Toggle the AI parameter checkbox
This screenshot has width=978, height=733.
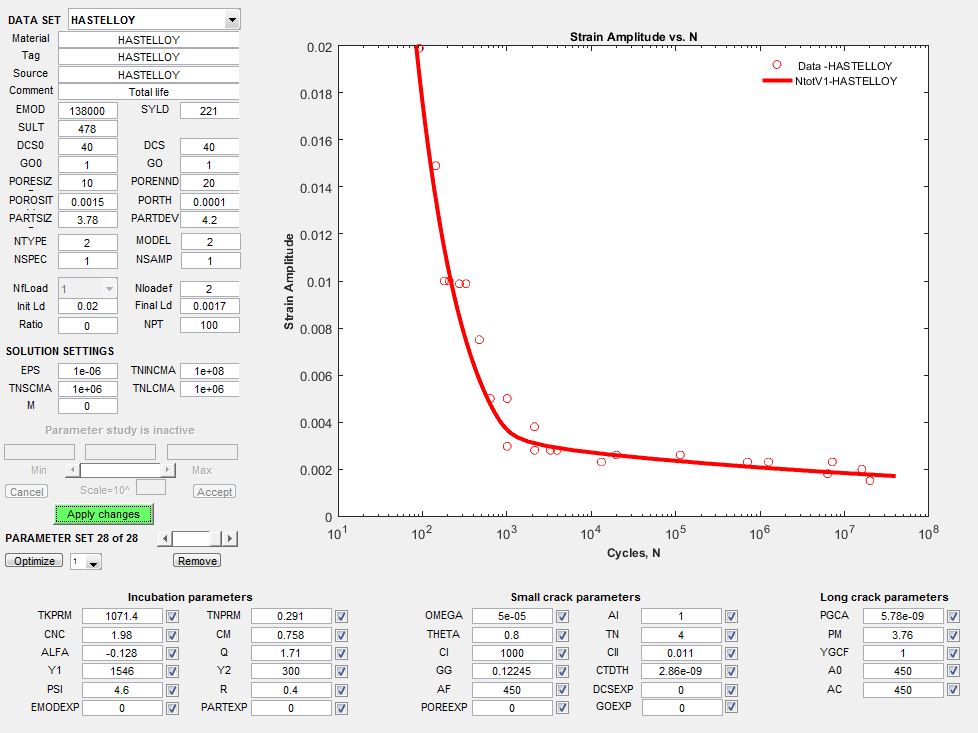(x=731, y=616)
